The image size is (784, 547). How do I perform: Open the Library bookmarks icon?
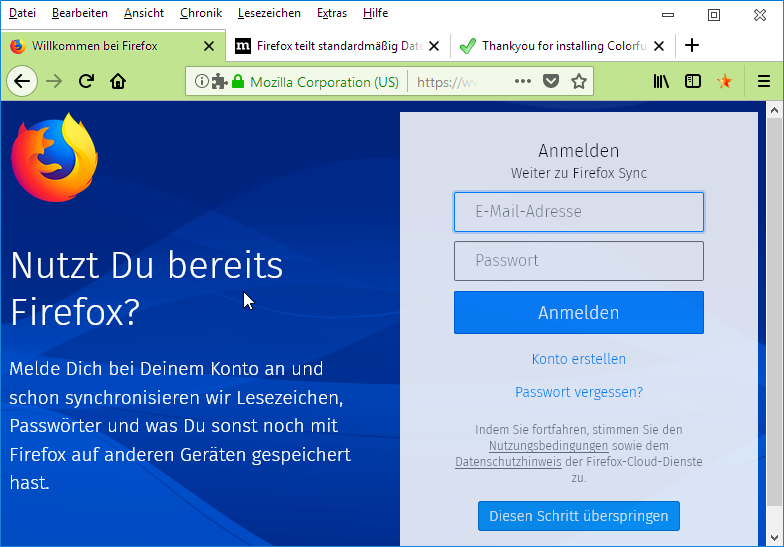[x=661, y=81]
